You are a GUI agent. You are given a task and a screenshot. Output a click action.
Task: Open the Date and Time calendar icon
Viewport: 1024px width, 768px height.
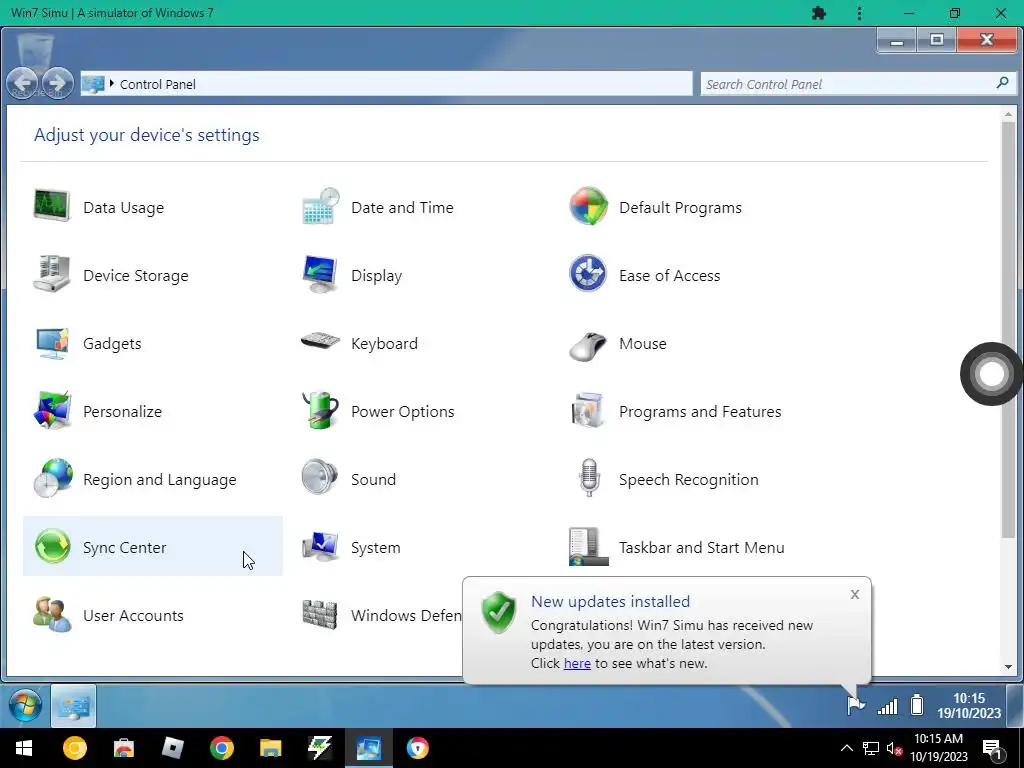(x=320, y=206)
